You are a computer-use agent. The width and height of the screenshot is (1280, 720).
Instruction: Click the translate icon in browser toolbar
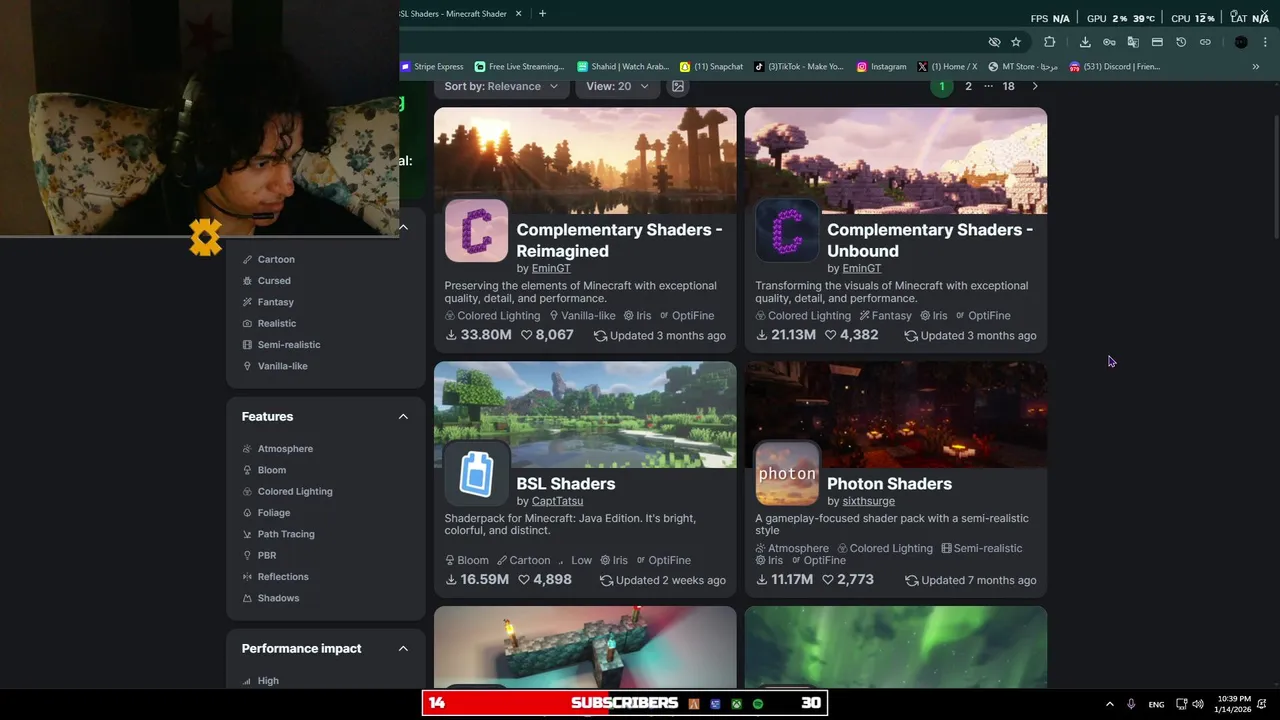point(1133,42)
